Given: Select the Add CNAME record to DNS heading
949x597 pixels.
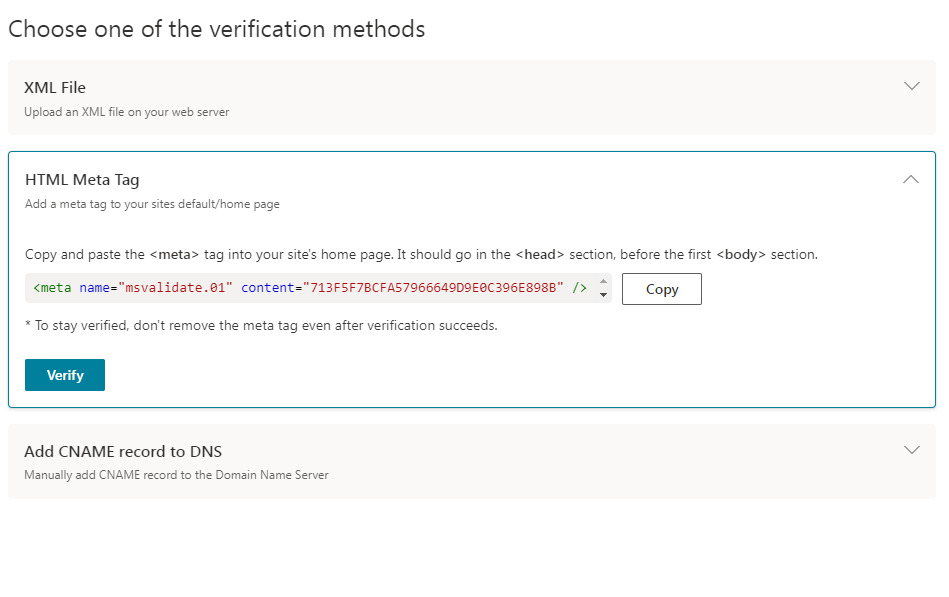Looking at the screenshot, I should (123, 452).
